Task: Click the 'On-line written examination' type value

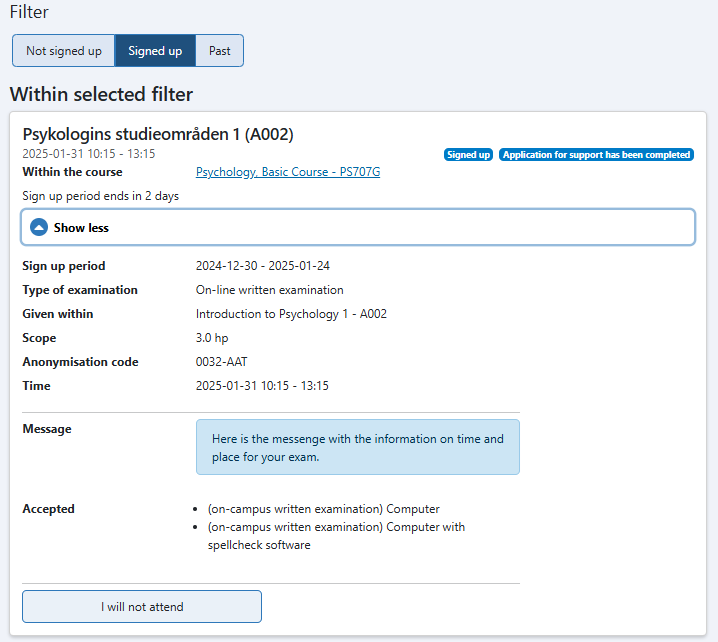Action: tap(269, 290)
